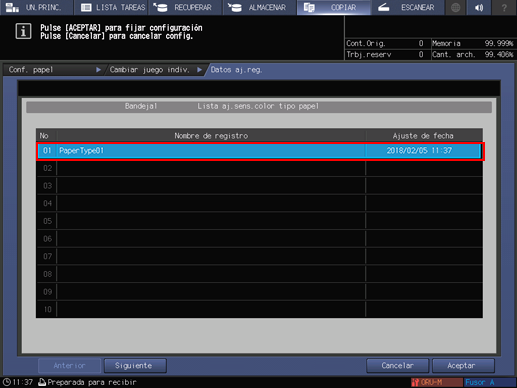Click the Lista aj.sens.color tipo papel title
Image resolution: width=517 pixels, height=388 pixels.
(x=258, y=106)
